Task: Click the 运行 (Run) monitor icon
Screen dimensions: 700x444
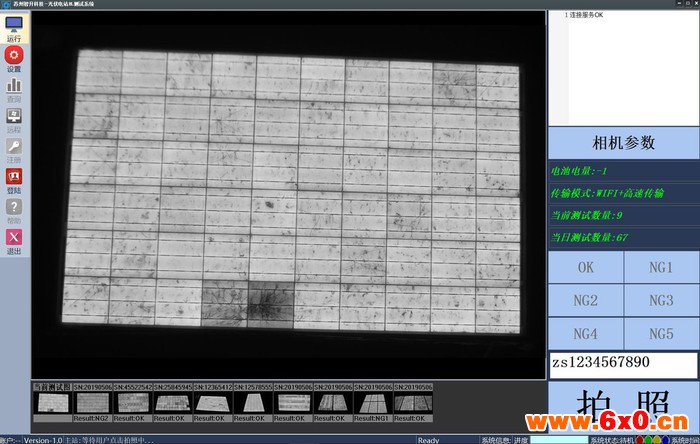Action: tap(15, 26)
